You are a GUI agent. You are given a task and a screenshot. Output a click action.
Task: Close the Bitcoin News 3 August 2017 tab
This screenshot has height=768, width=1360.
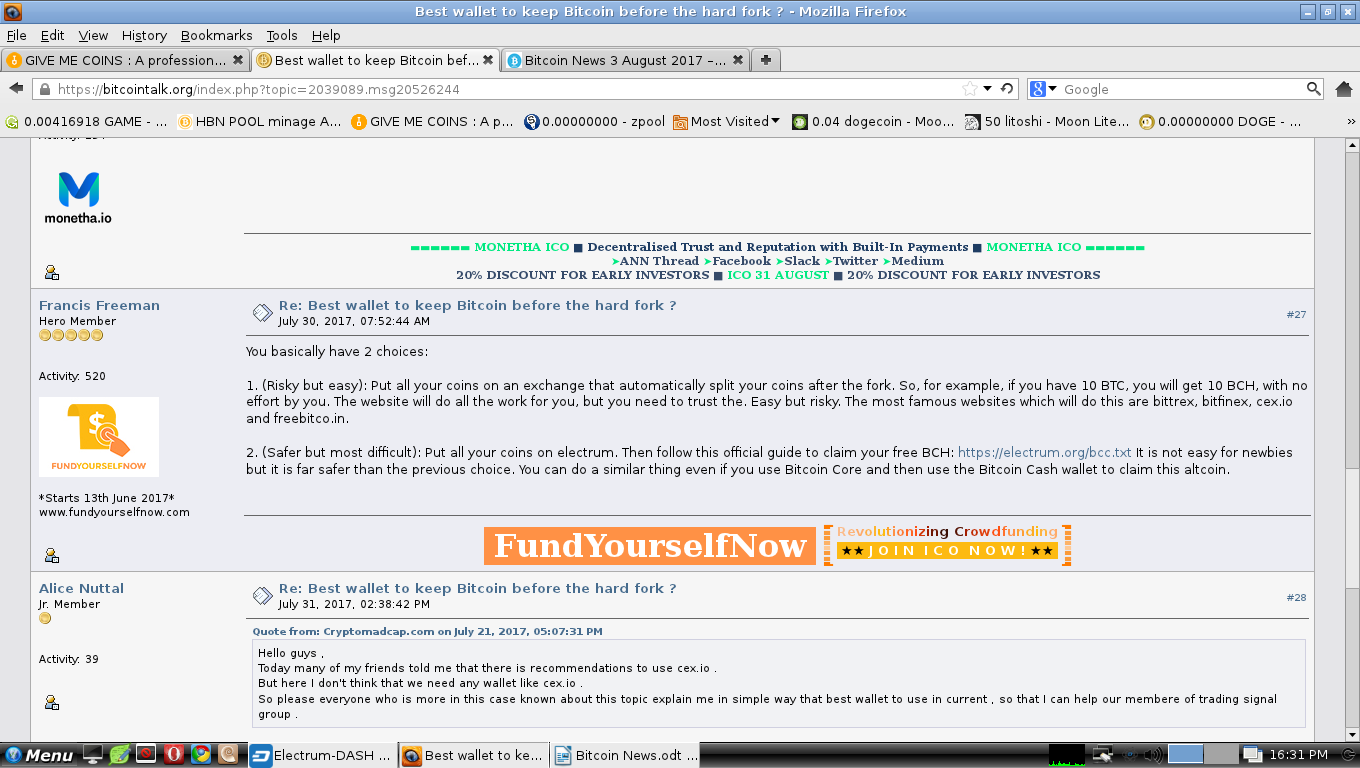[x=738, y=60]
